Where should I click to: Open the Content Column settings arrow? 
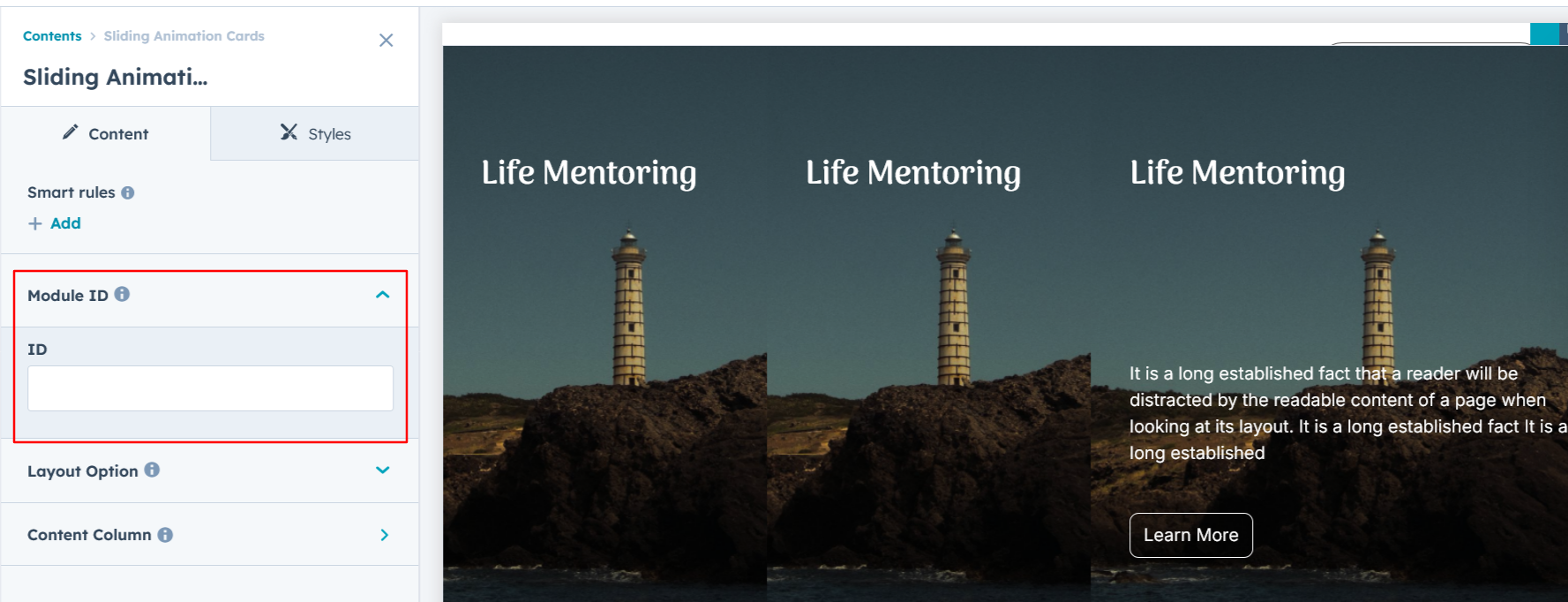tap(384, 535)
